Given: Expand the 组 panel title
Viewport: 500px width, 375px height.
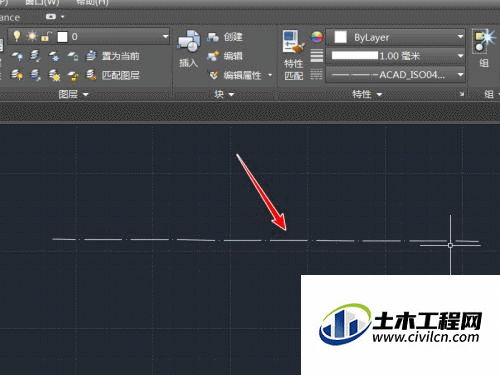Looking at the screenshot, I should pos(491,94).
